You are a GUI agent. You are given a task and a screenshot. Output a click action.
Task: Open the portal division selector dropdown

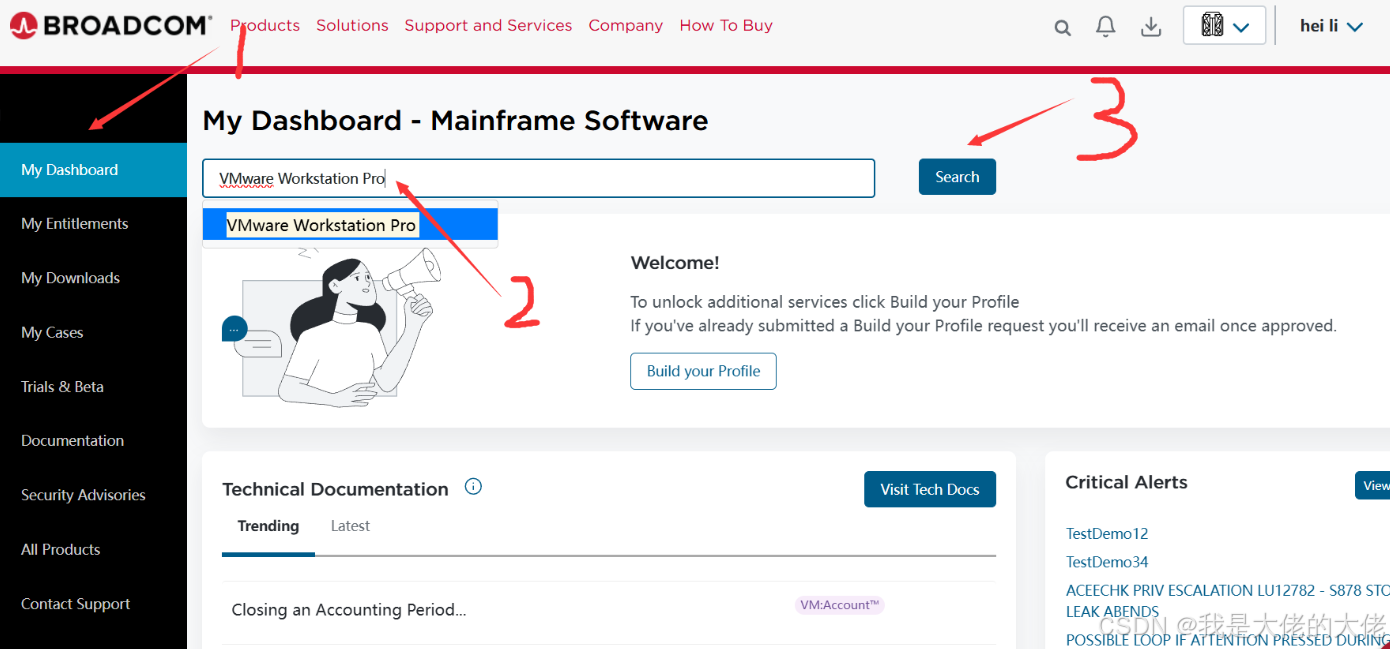click(x=1224, y=26)
